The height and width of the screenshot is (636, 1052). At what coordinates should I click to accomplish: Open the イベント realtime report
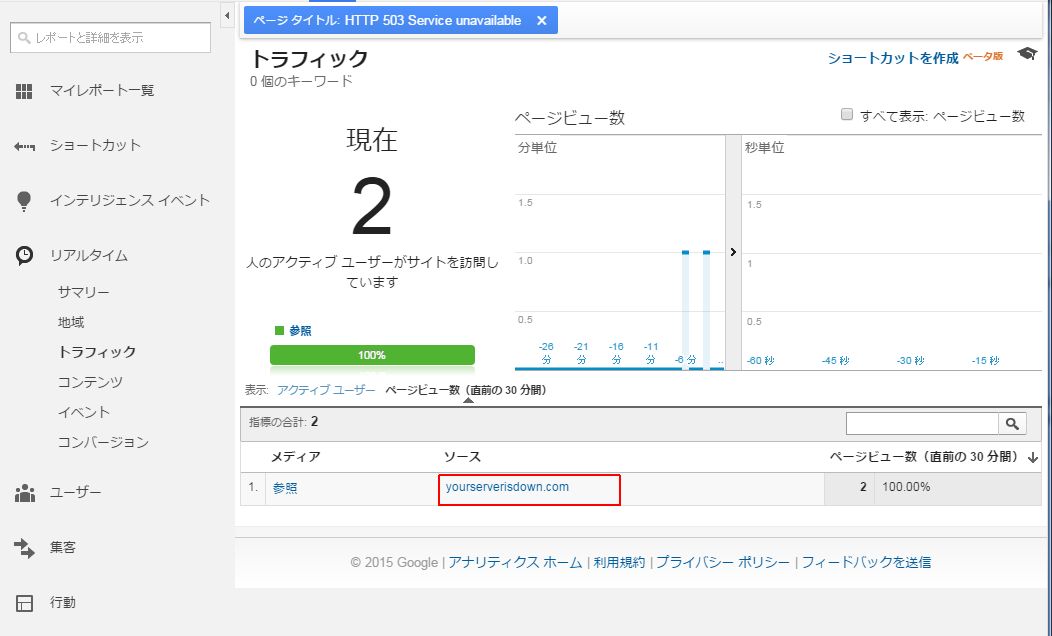tap(83, 412)
